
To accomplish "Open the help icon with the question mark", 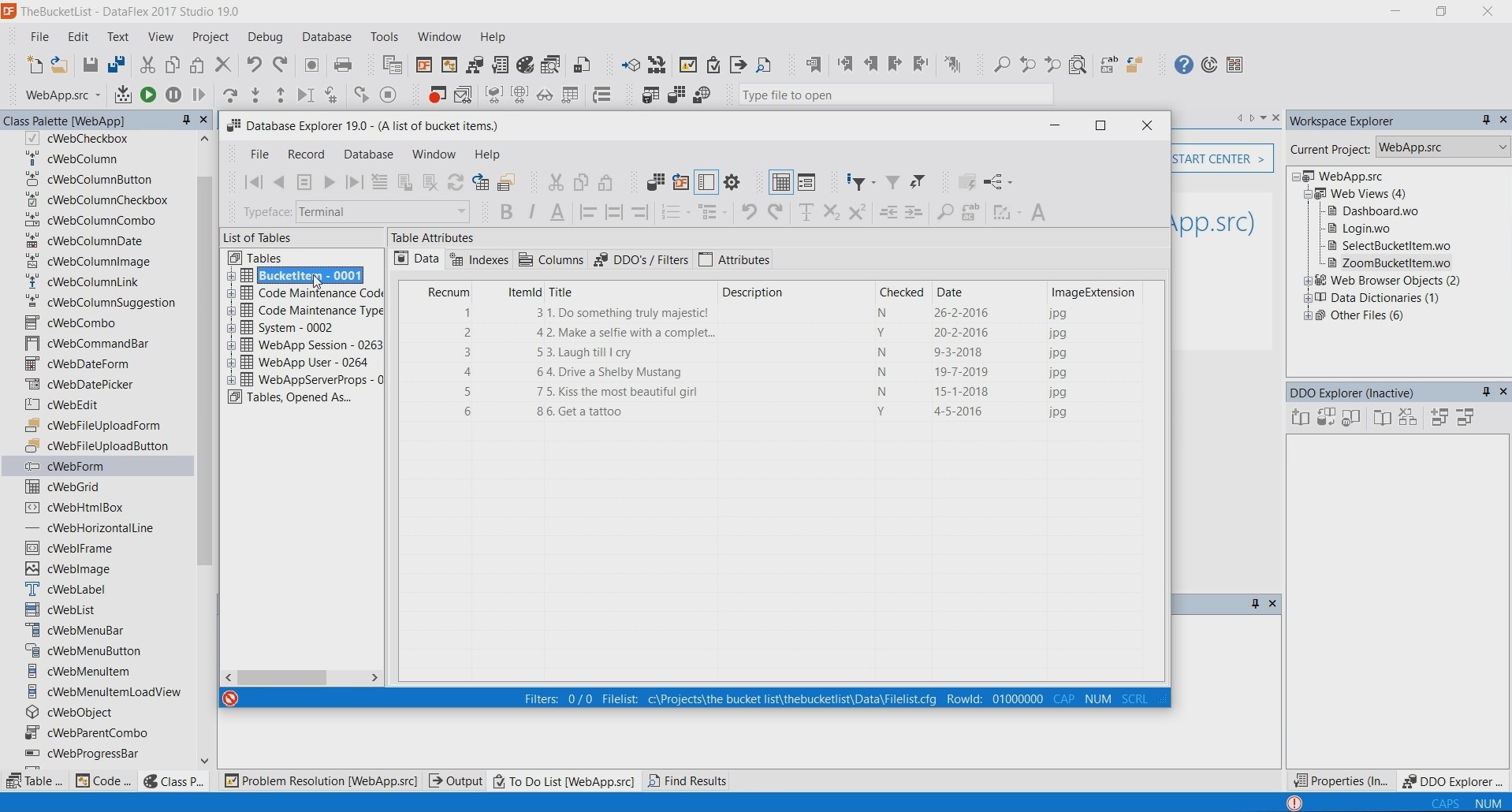I will pyautogui.click(x=1184, y=65).
